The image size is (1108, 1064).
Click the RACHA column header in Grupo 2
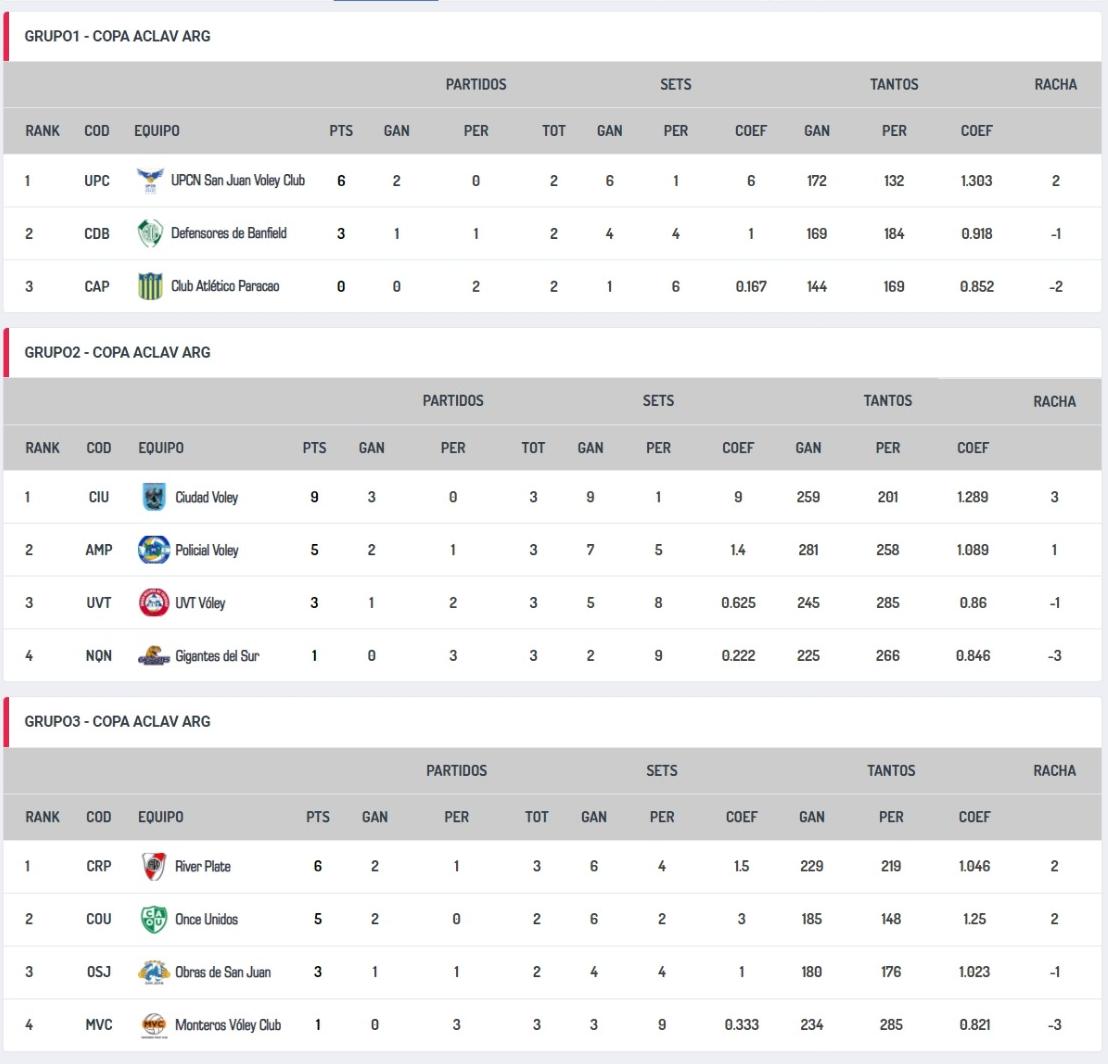[x=1055, y=401]
